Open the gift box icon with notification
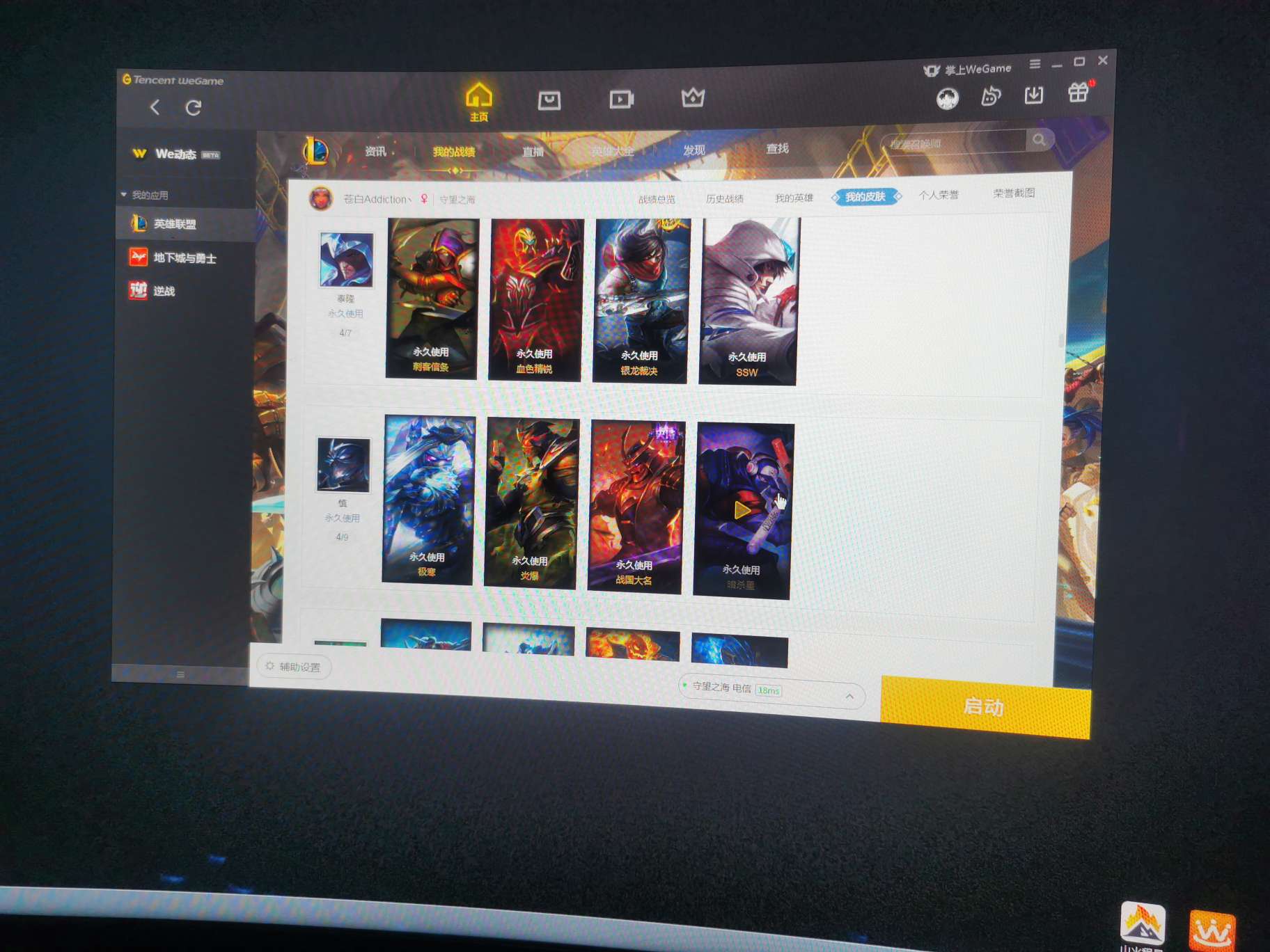 1079,93
